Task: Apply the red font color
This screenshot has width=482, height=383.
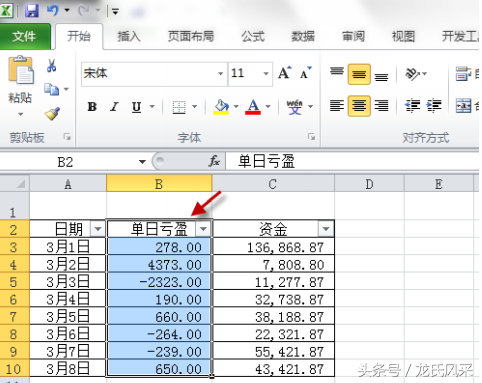Action: (x=253, y=107)
